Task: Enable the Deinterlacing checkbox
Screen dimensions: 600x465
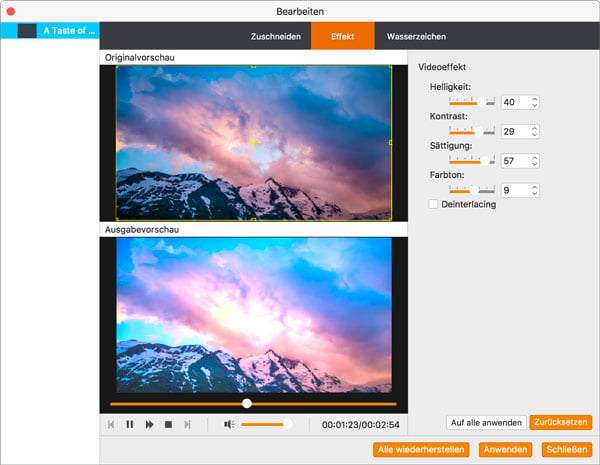Action: (433, 204)
